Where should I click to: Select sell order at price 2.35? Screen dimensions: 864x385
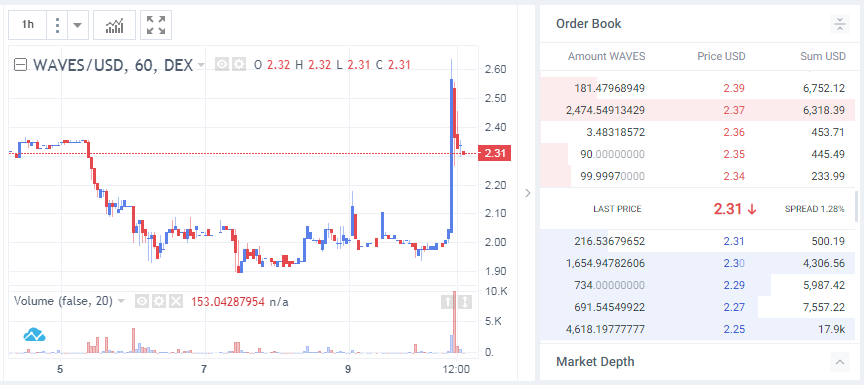click(x=697, y=154)
